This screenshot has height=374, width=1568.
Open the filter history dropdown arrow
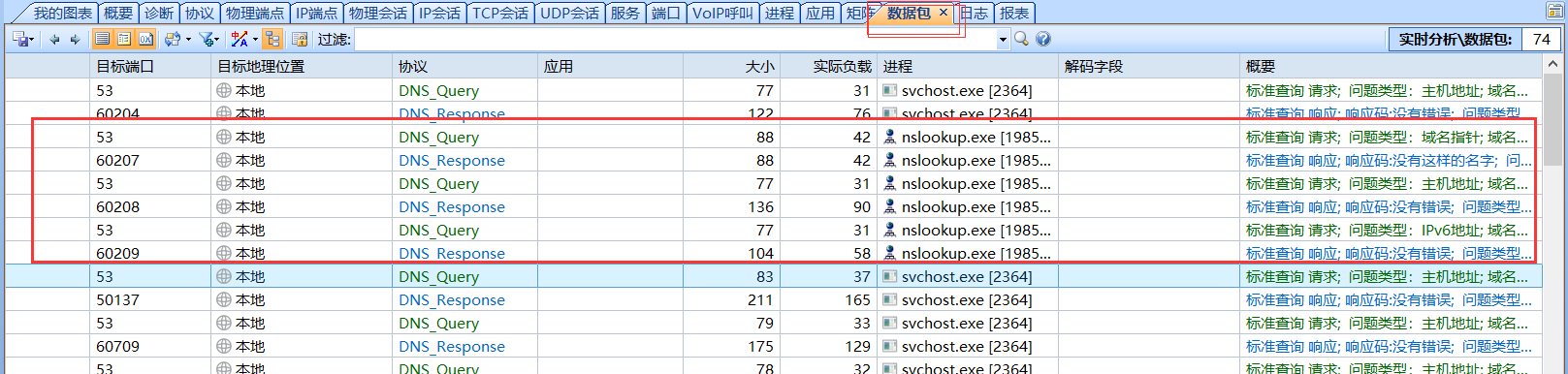tap(1003, 40)
